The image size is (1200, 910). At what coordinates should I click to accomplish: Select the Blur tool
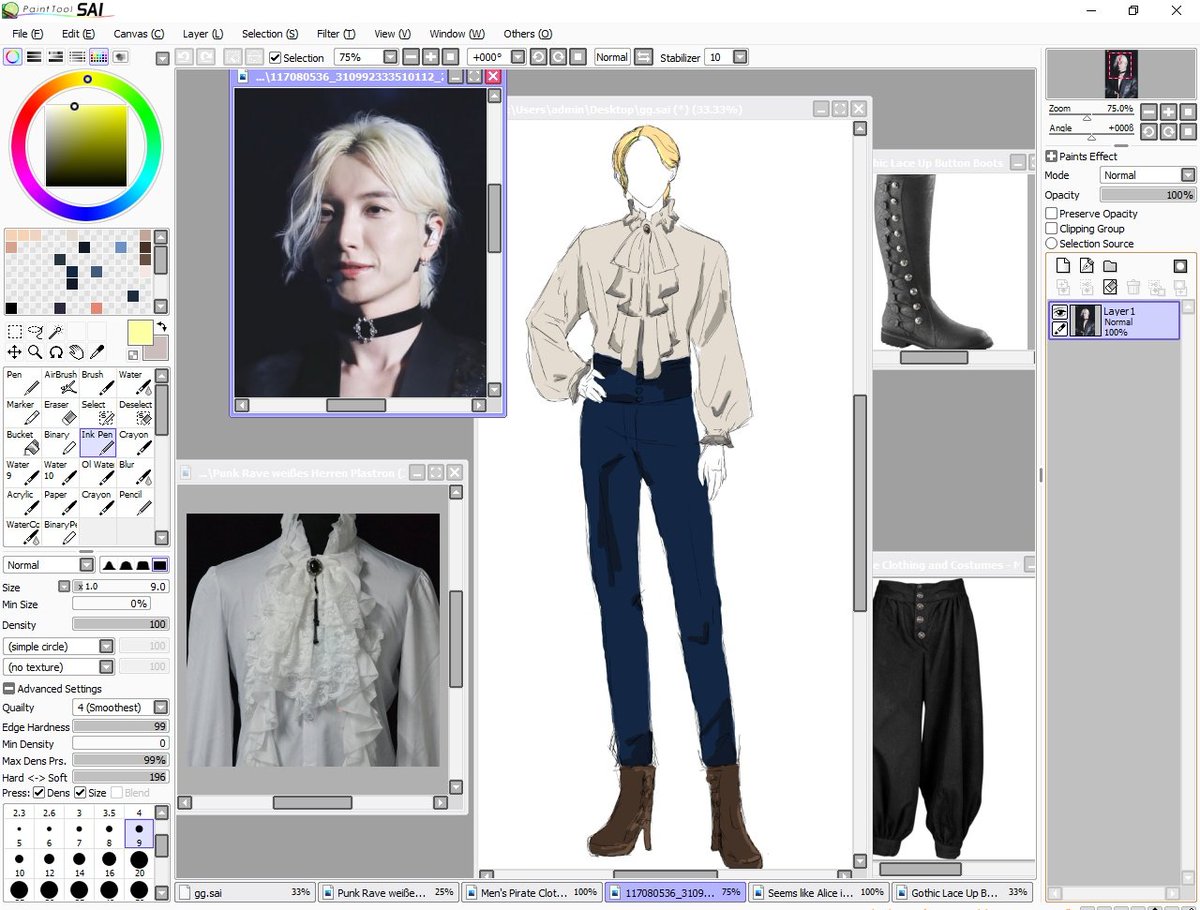pos(135,472)
